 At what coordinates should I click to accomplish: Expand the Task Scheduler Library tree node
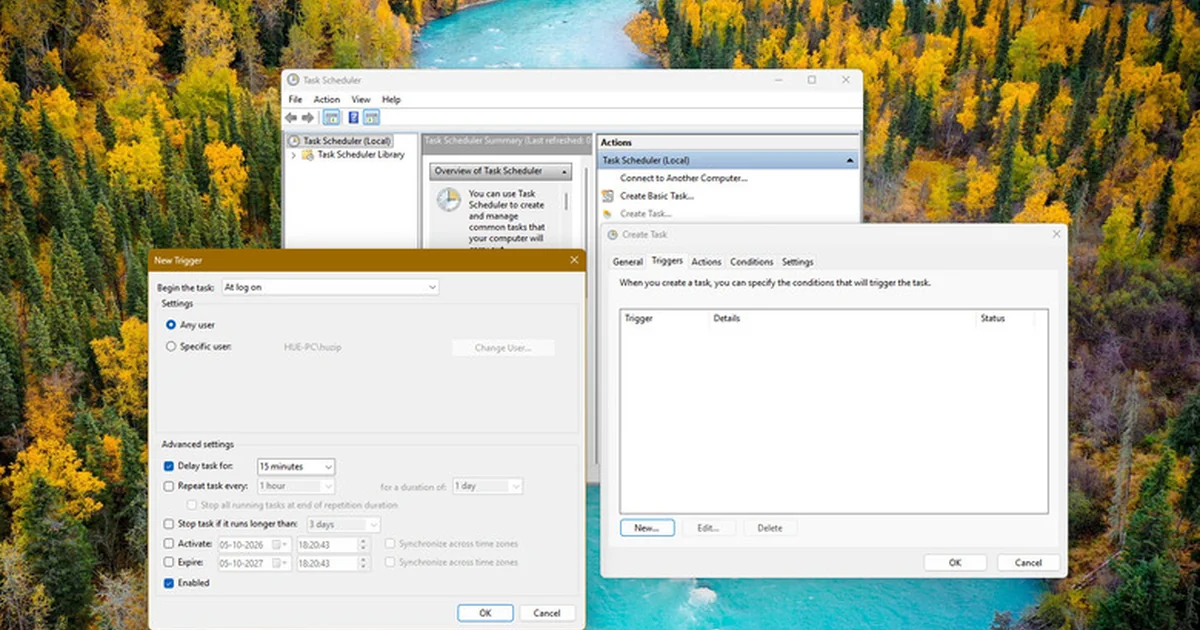tap(293, 155)
